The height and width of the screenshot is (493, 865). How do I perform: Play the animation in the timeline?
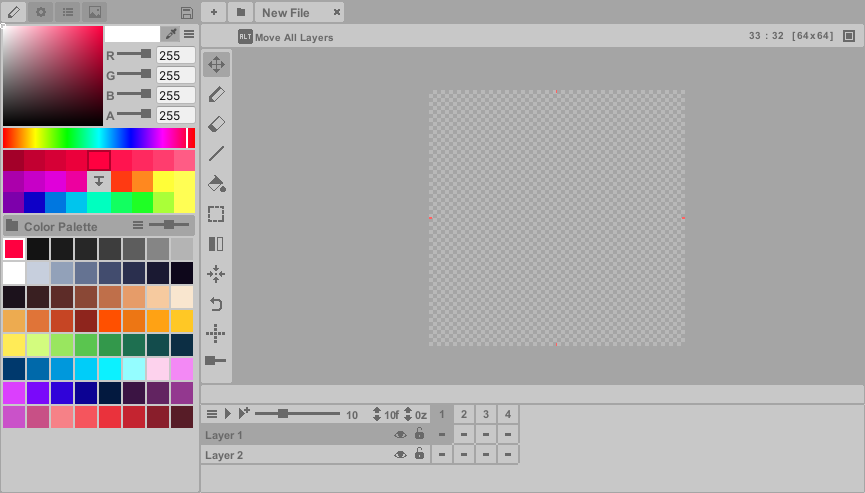click(x=227, y=414)
